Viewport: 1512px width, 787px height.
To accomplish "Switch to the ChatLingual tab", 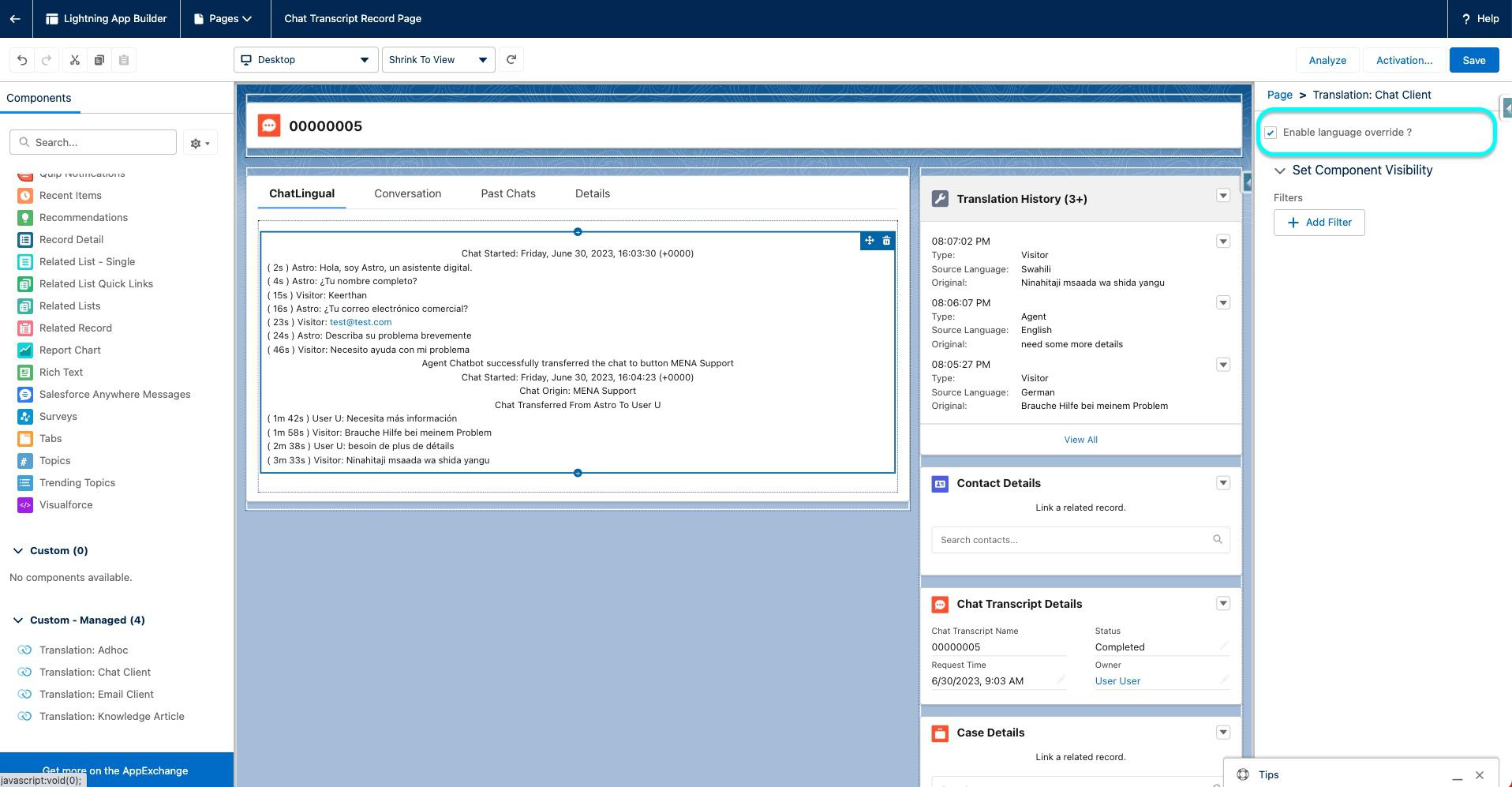I will 301,193.
